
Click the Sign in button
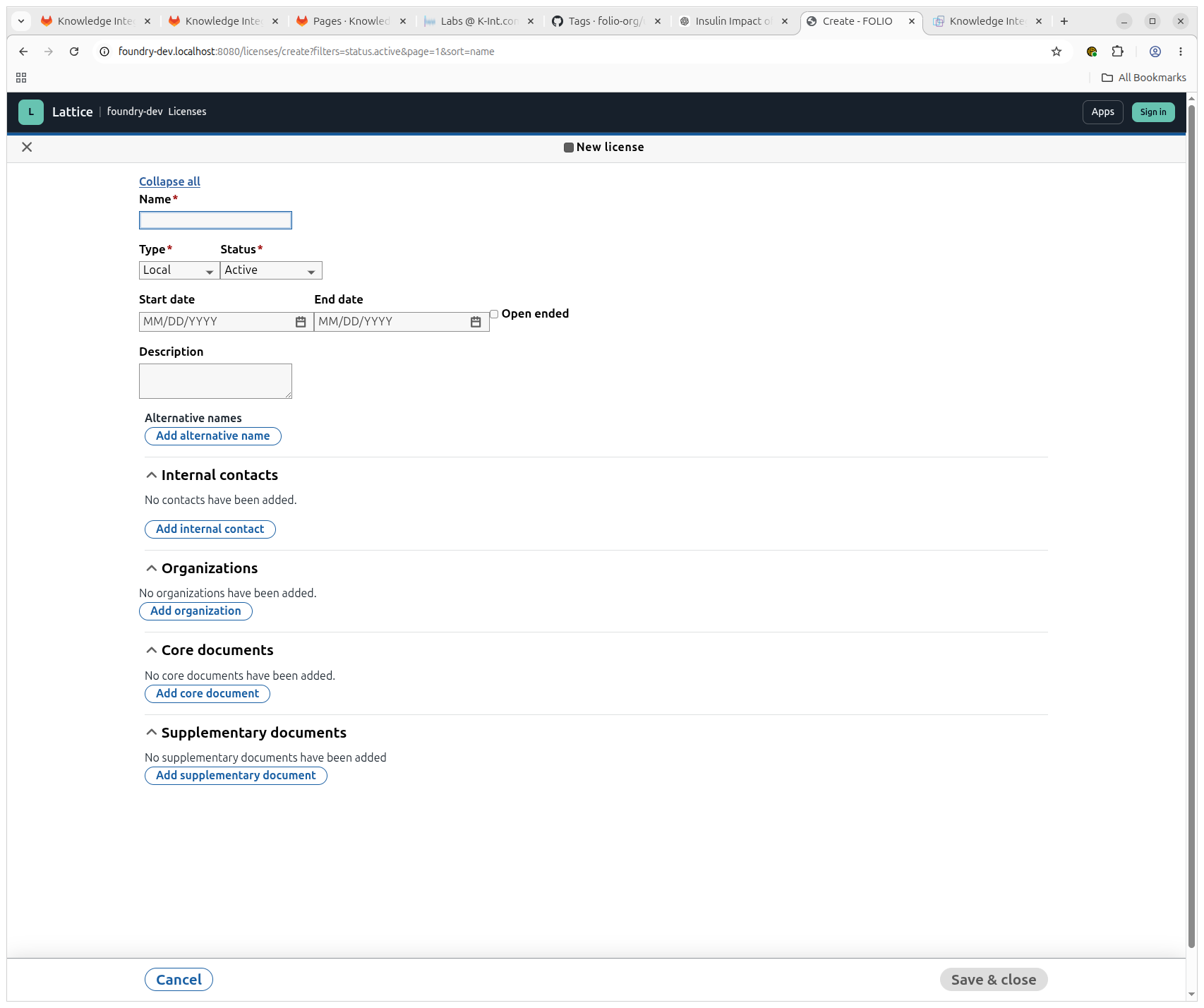[x=1153, y=112]
